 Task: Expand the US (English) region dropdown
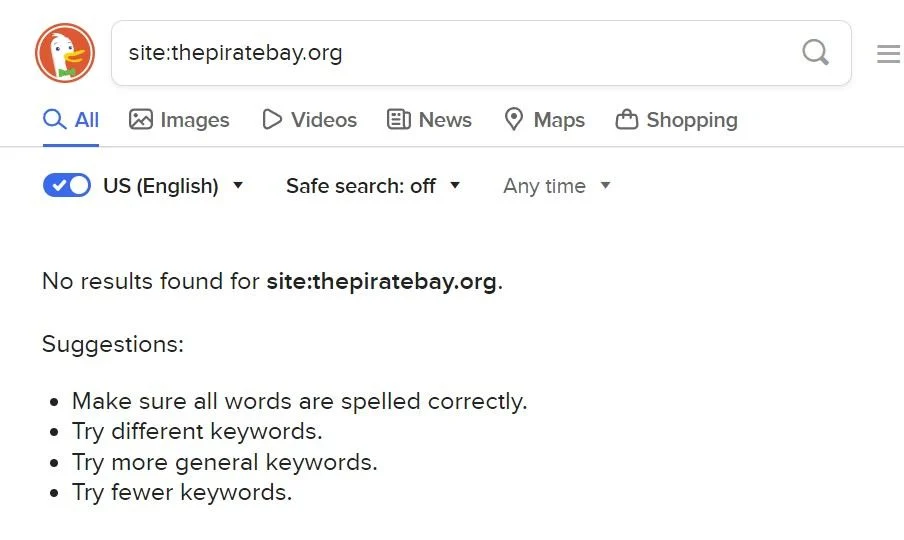[173, 186]
